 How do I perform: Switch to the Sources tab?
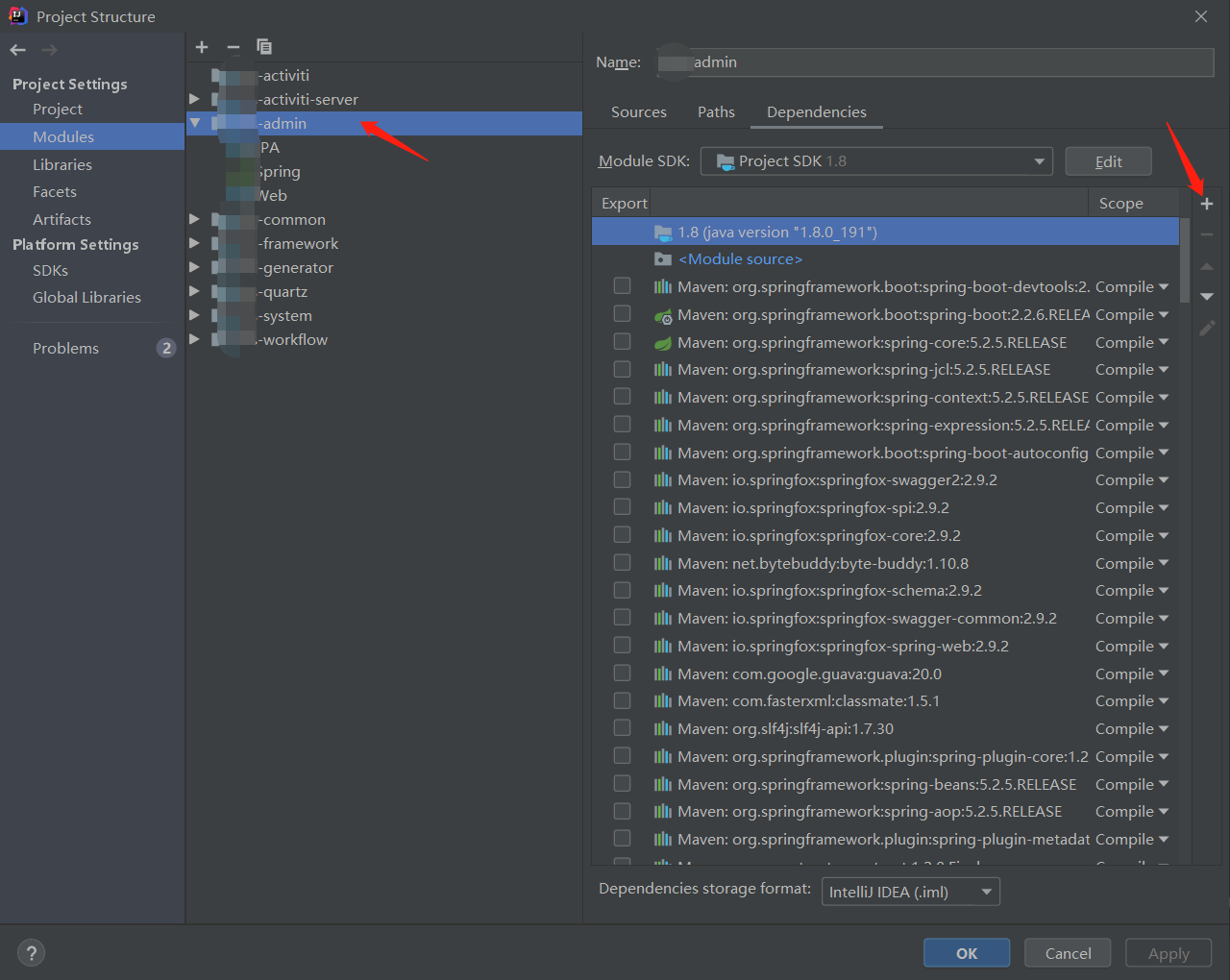638,111
